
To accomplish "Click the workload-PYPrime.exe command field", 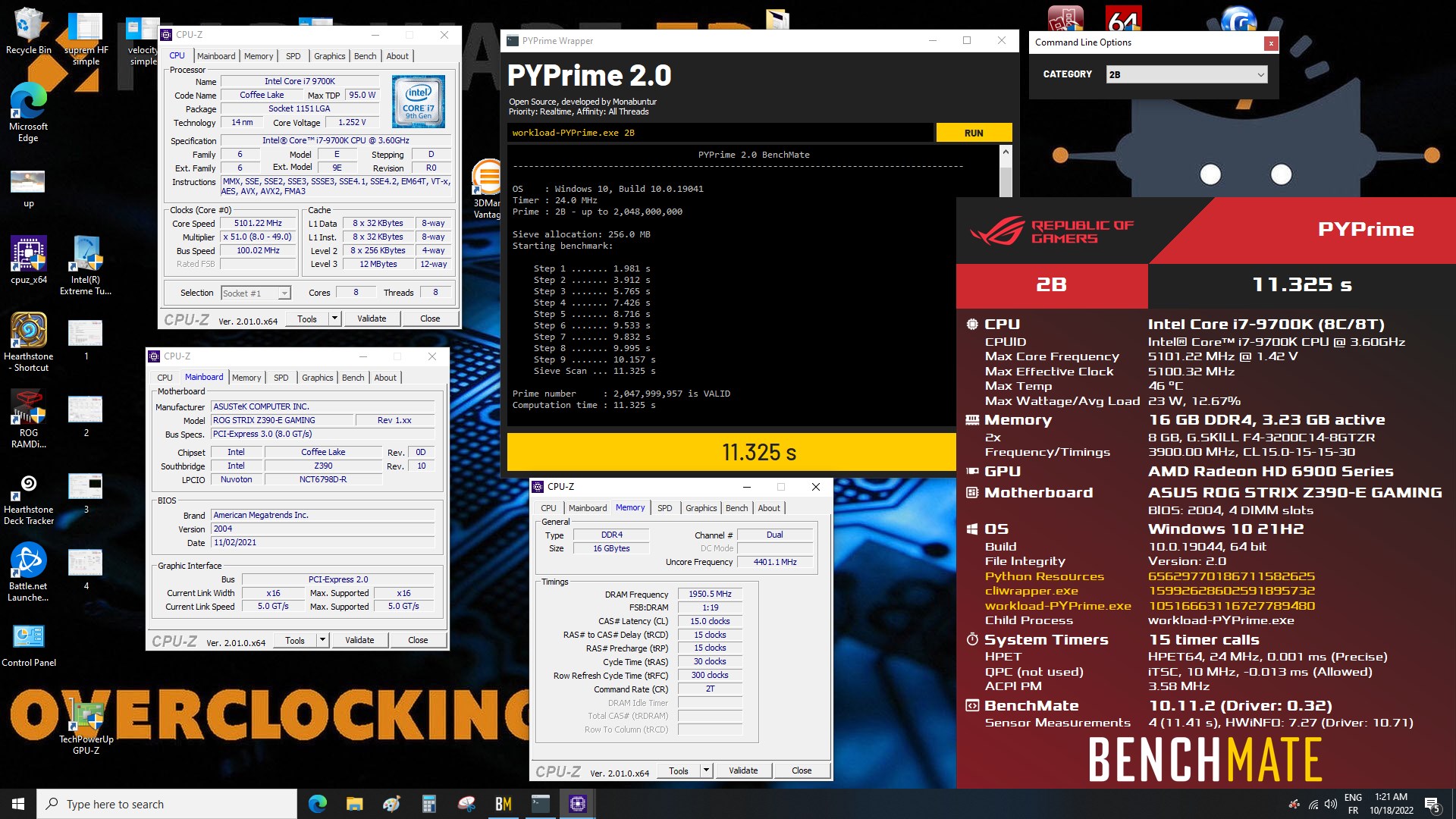I will [720, 133].
